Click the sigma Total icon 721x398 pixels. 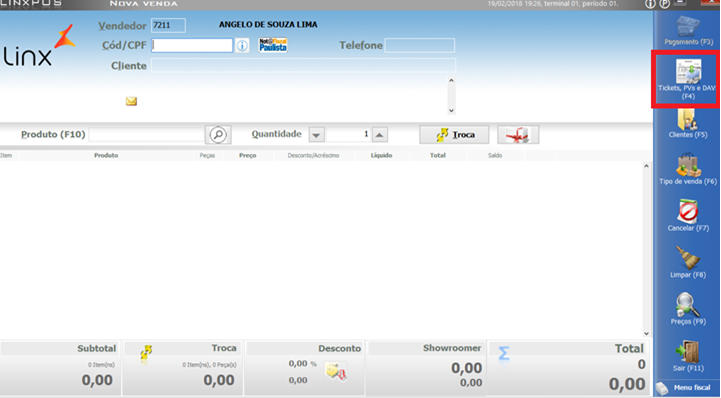504,353
